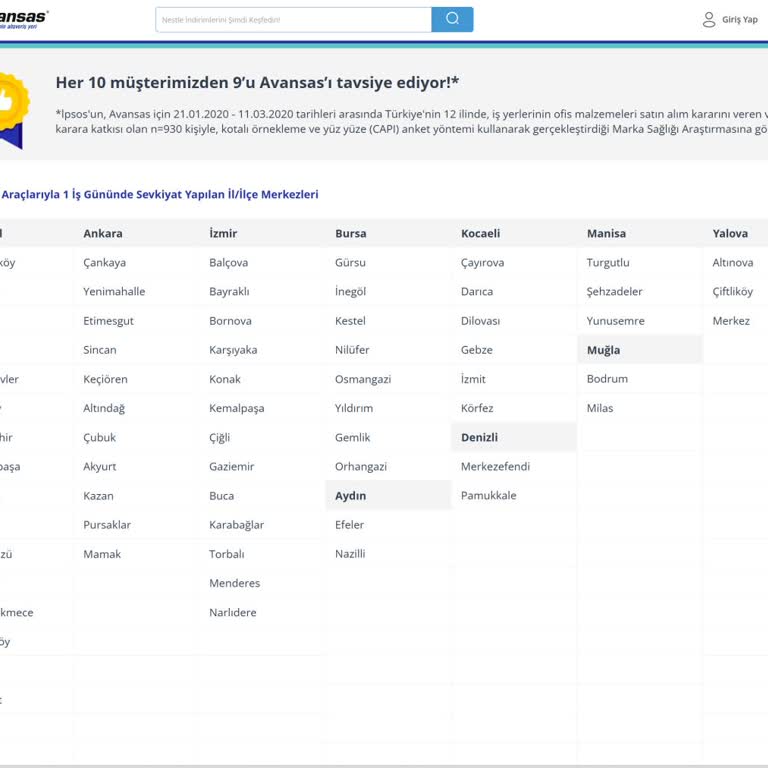Select the Aydın section header
Viewport: 768px width, 768px height.
(350, 495)
